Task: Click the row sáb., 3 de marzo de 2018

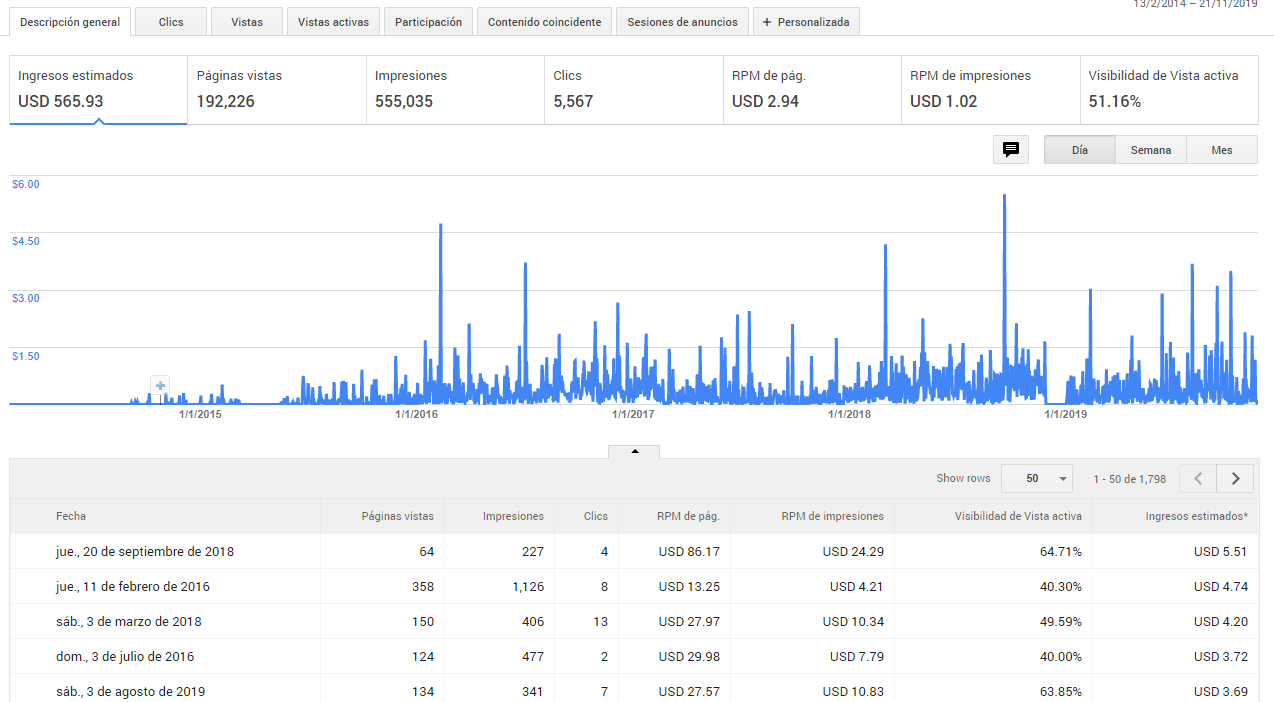Action: (634, 621)
